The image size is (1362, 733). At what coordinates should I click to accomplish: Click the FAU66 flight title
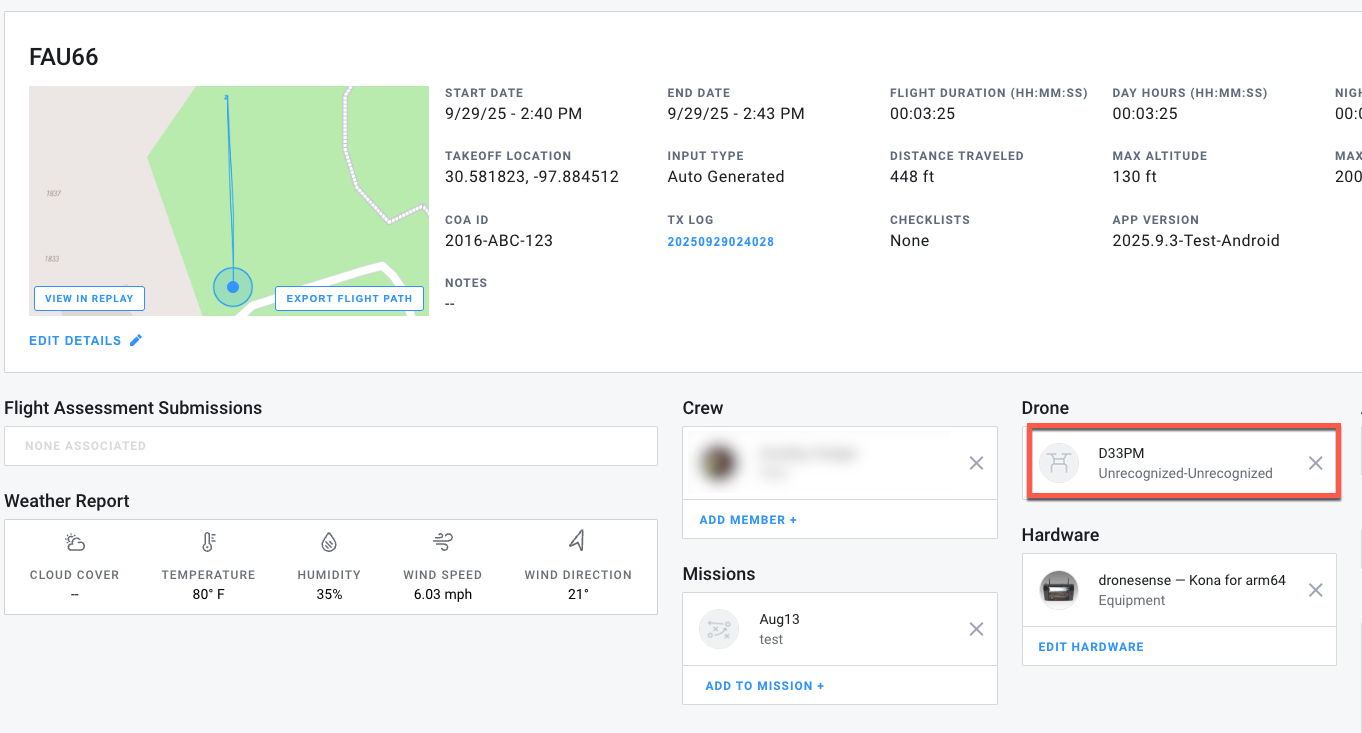pyautogui.click(x=64, y=57)
